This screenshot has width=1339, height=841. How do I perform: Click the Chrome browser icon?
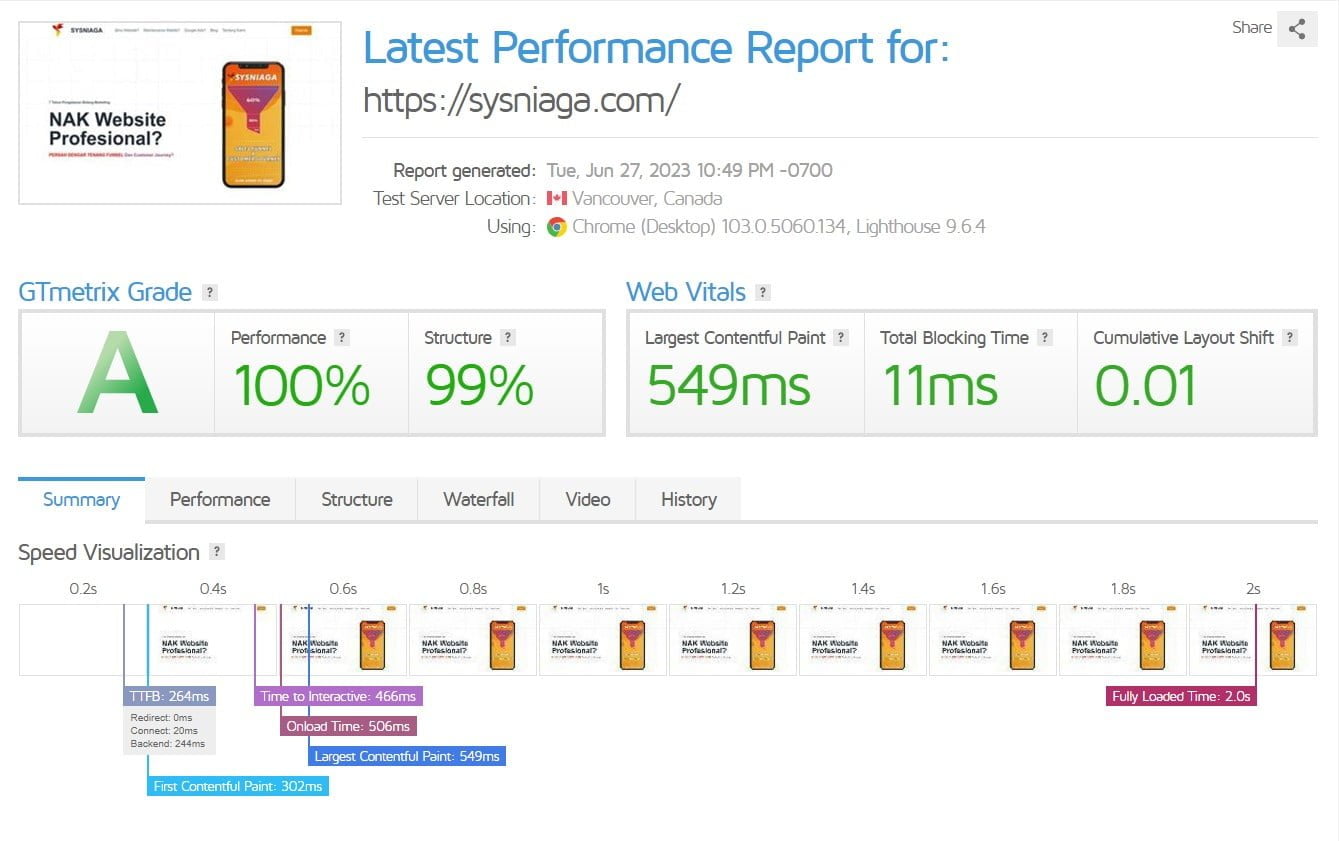(x=556, y=227)
